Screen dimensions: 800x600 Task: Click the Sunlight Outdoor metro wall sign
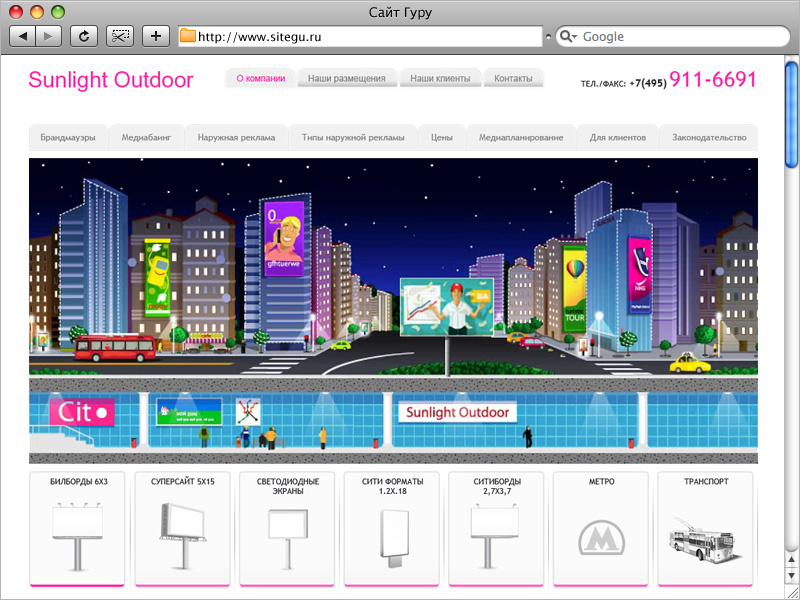458,412
